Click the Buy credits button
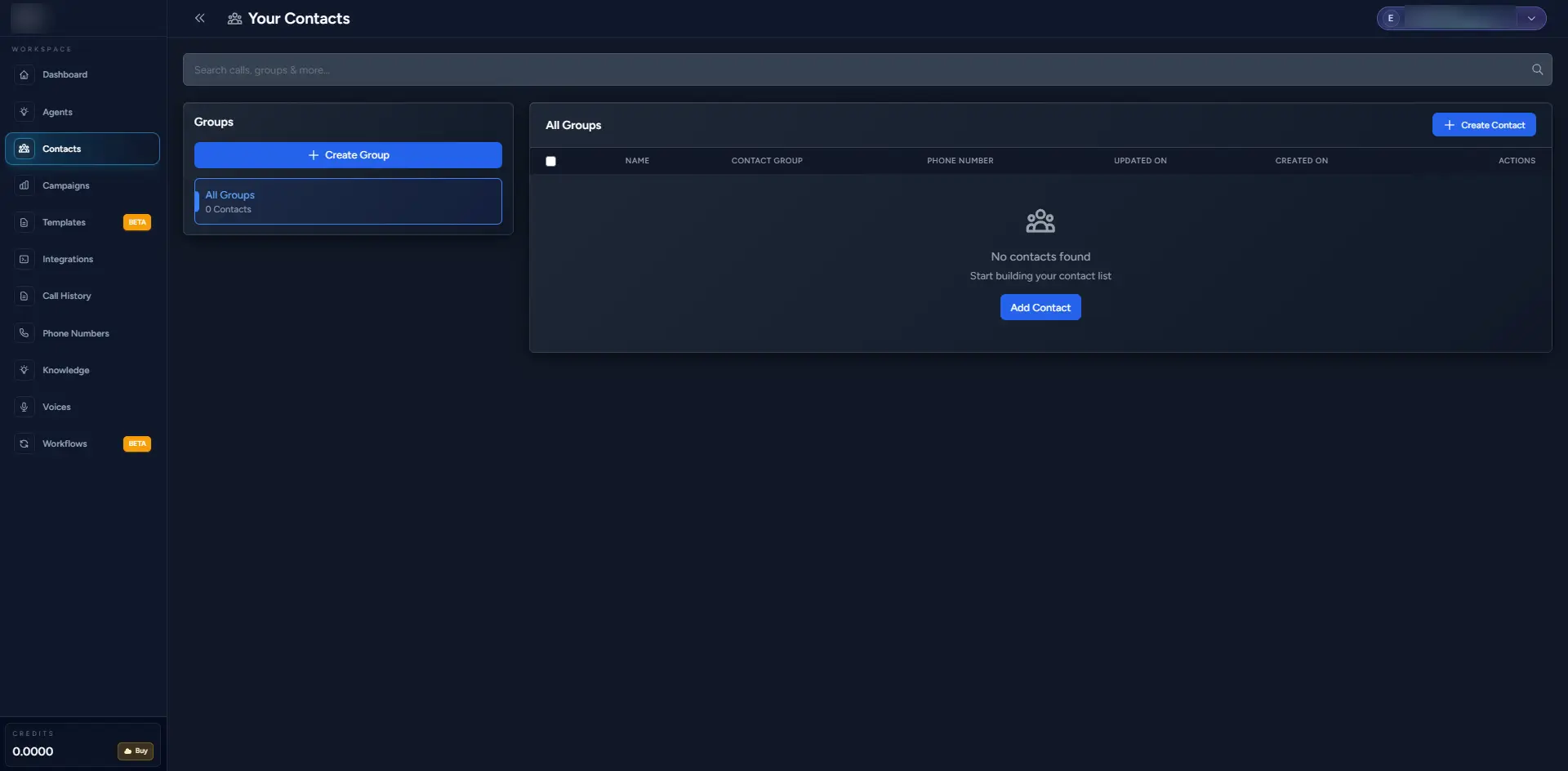 (136, 751)
